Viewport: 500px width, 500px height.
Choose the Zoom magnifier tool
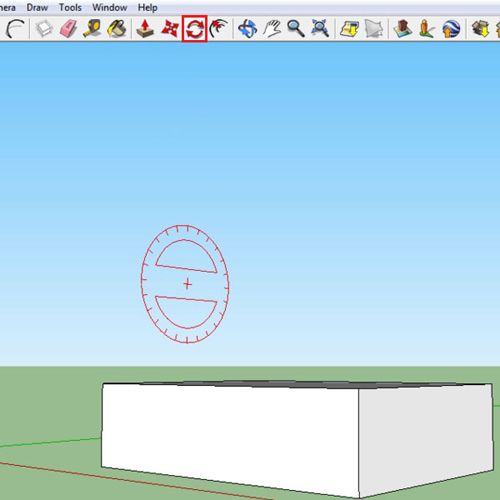pyautogui.click(x=296, y=29)
